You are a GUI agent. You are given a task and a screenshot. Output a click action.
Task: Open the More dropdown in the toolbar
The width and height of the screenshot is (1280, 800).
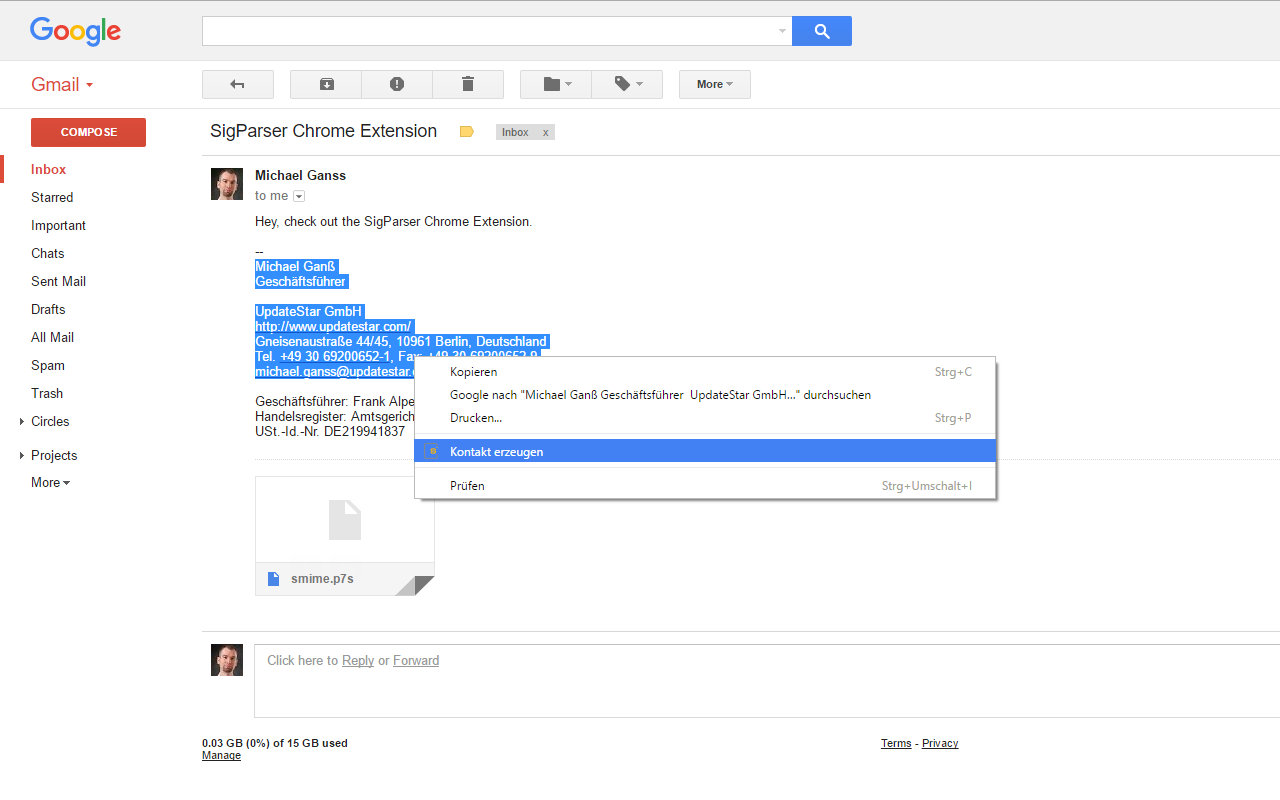coord(714,84)
